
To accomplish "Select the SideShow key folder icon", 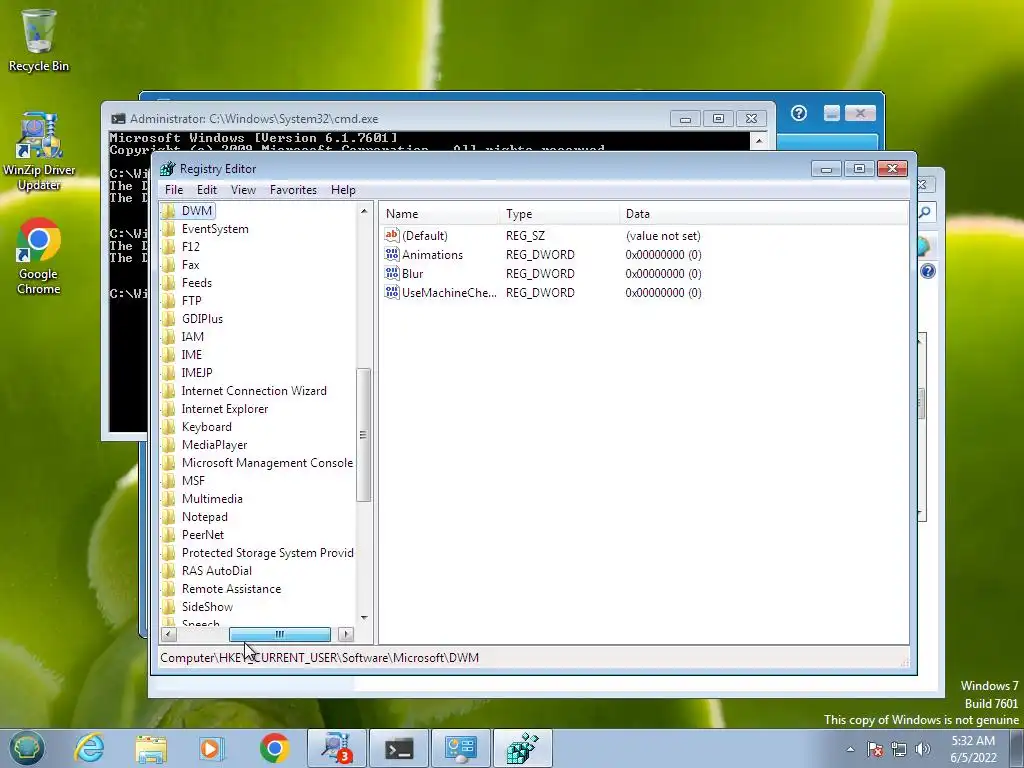I will coord(169,607).
